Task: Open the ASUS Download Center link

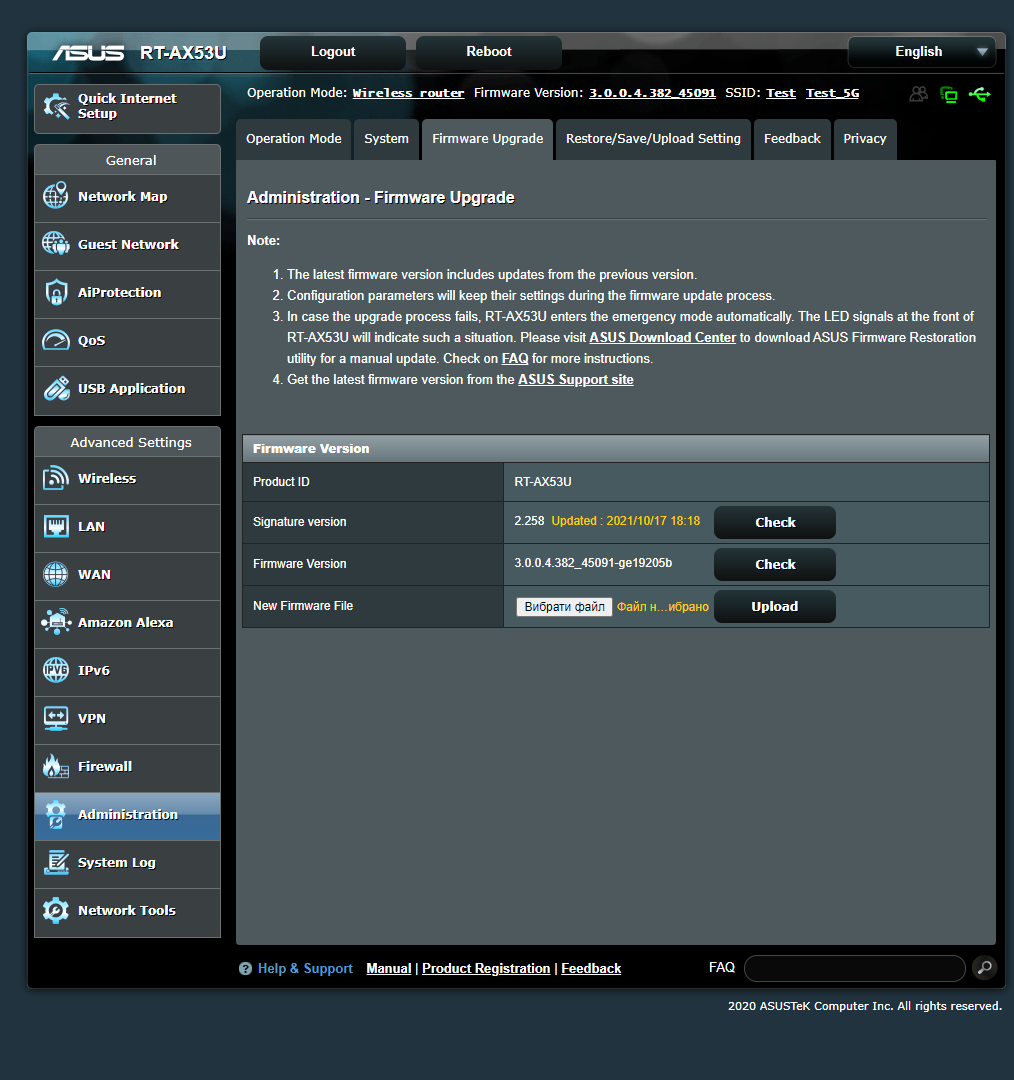Action: point(662,337)
